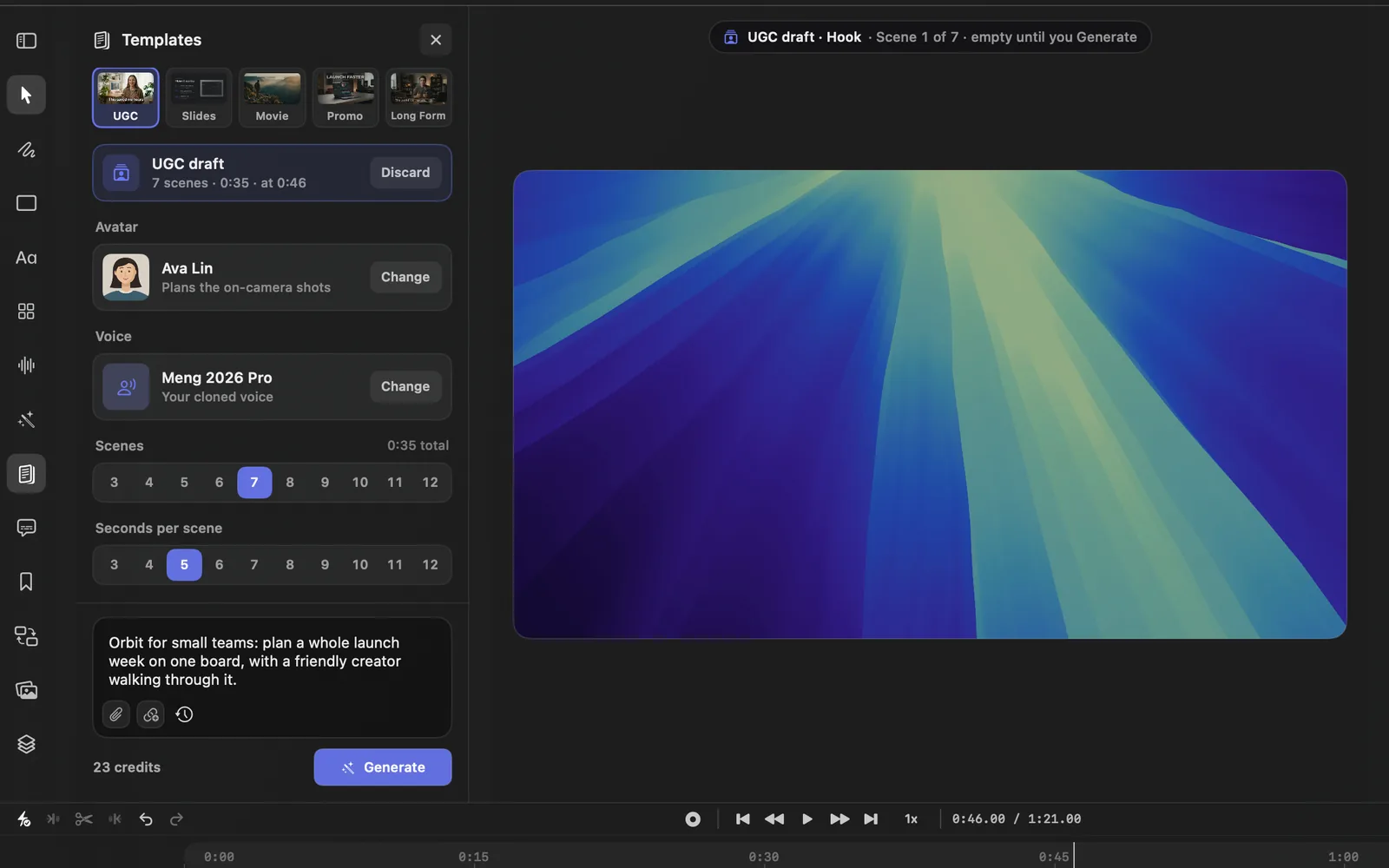Open the audio waveform panel
Viewport: 1389px width, 868px height.
tap(26, 365)
